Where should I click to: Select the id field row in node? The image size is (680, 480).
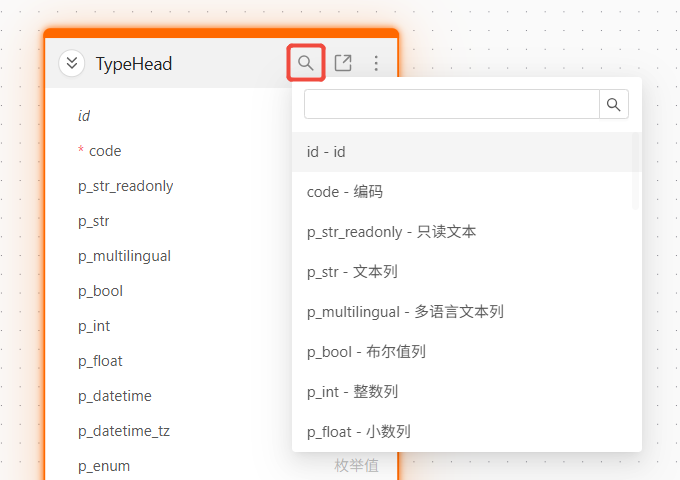click(84, 116)
